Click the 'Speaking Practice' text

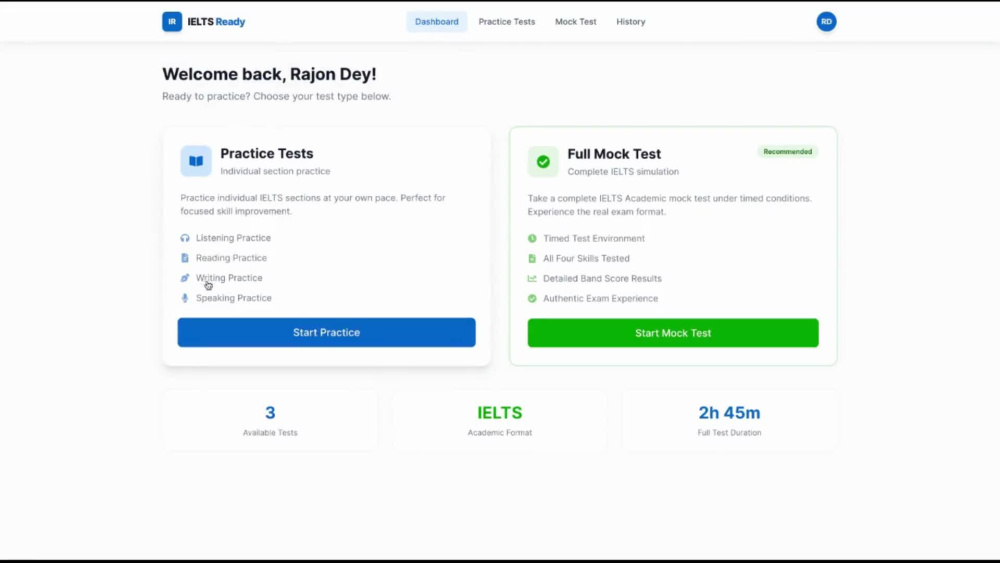(233, 298)
